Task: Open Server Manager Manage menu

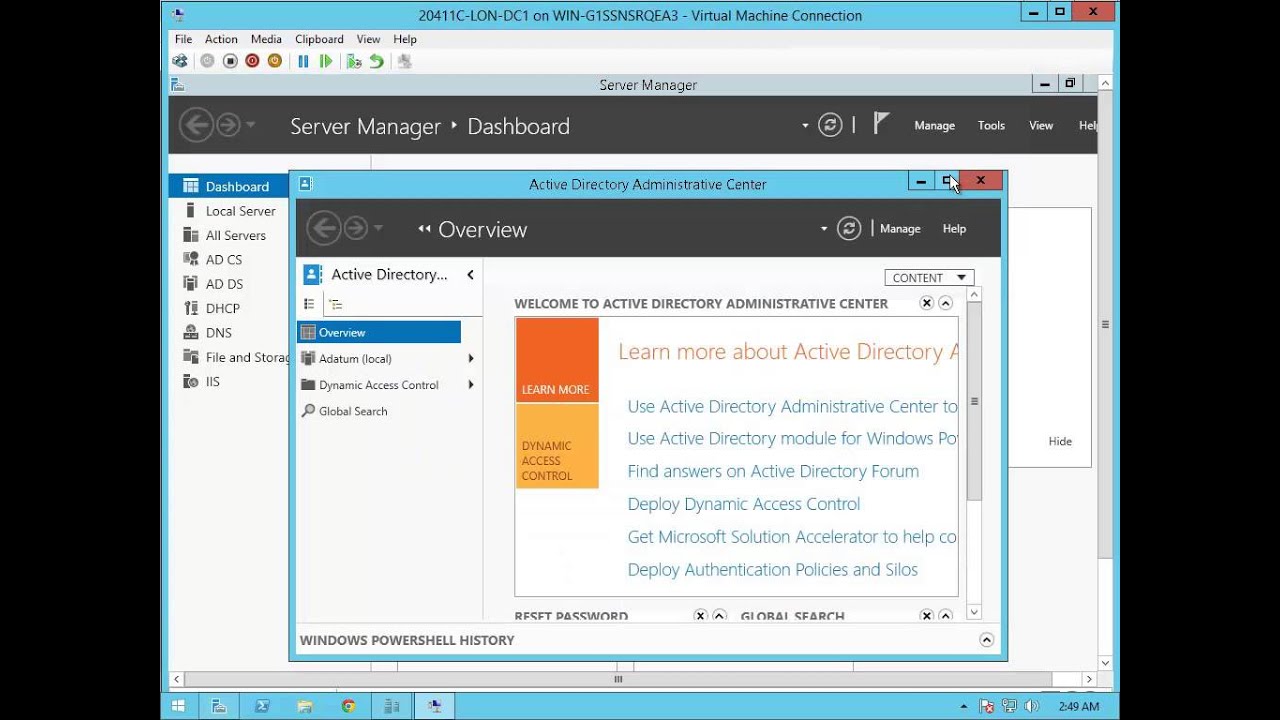Action: pyautogui.click(x=934, y=125)
